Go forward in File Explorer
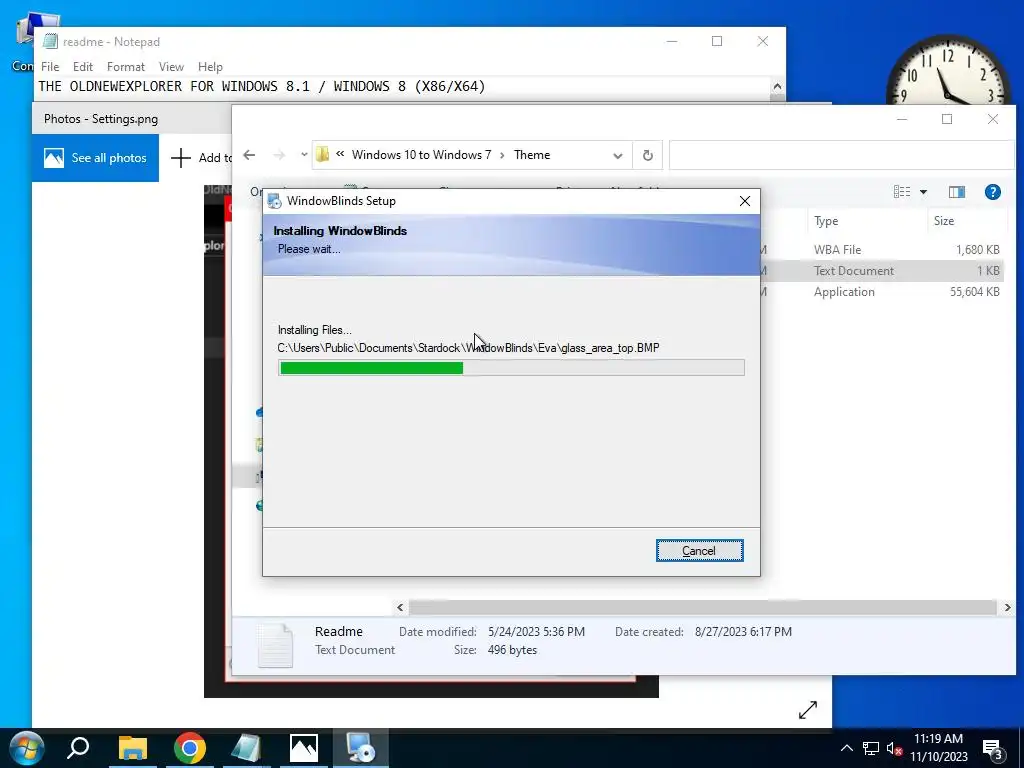This screenshot has height=768, width=1024. click(x=279, y=155)
